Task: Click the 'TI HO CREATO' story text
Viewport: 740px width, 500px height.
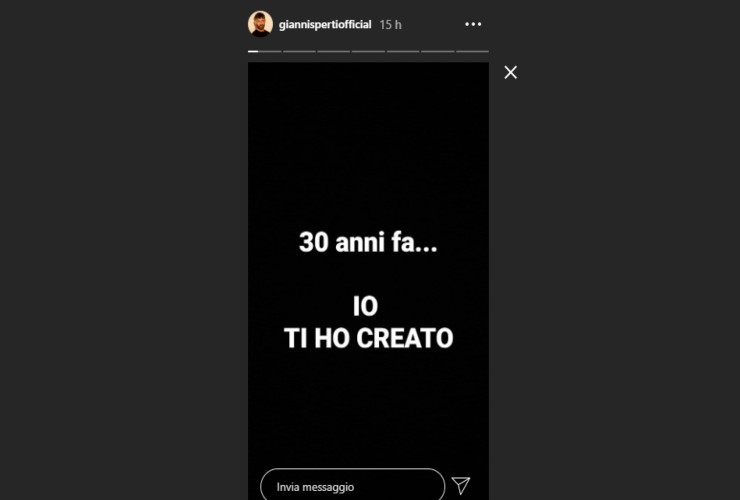Action: tap(369, 338)
